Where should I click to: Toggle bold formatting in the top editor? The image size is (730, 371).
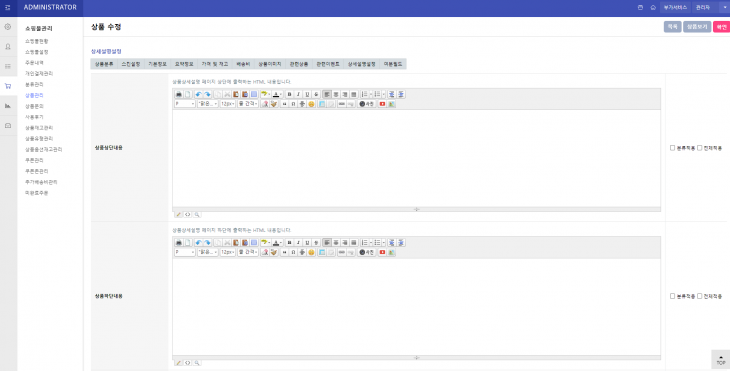[289, 94]
